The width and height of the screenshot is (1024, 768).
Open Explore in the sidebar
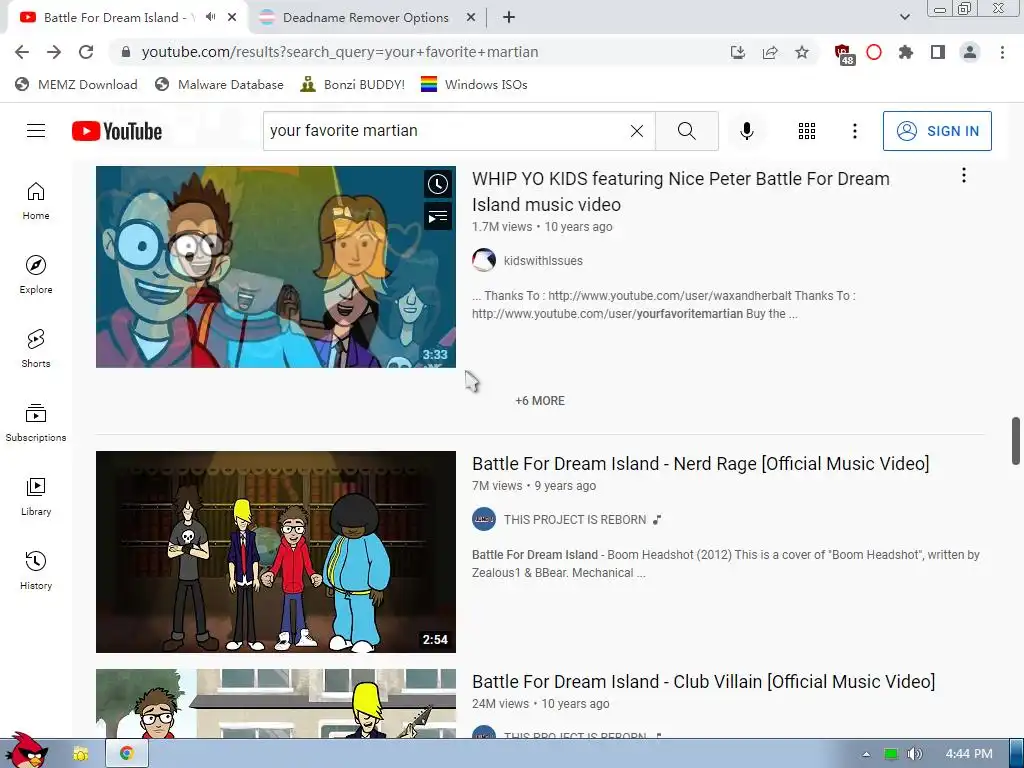point(36,274)
